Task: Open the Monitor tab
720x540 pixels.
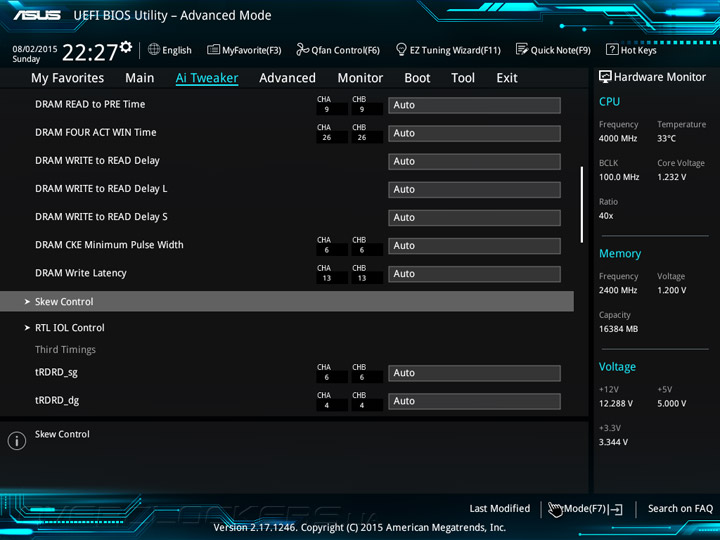Action: point(360,78)
